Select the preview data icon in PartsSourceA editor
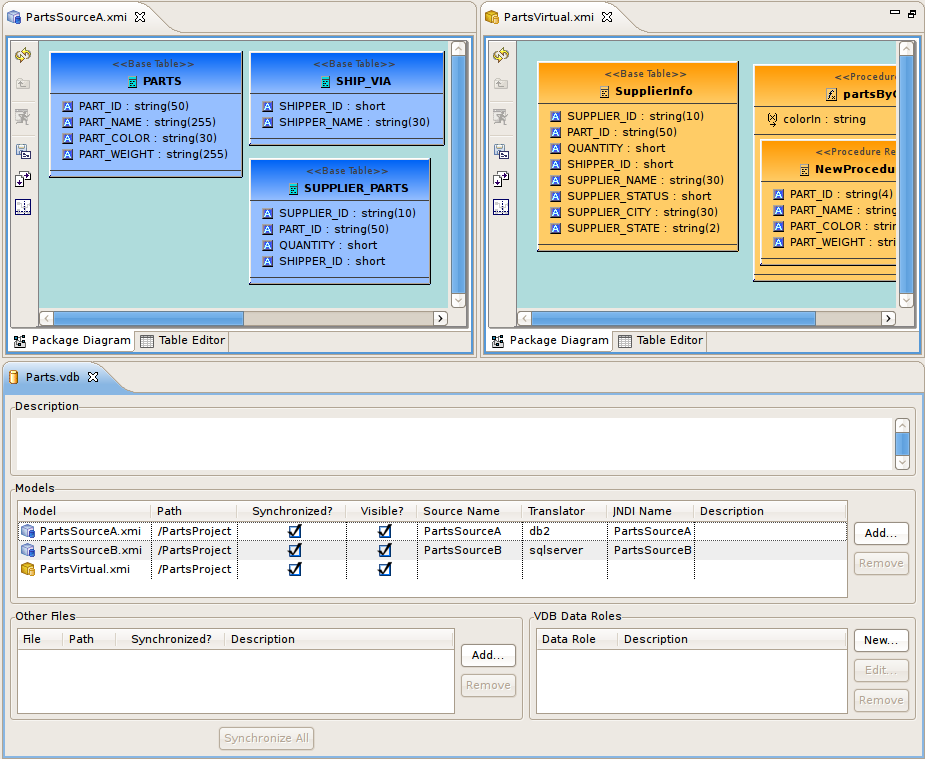The width and height of the screenshot is (925, 759). coord(23,116)
